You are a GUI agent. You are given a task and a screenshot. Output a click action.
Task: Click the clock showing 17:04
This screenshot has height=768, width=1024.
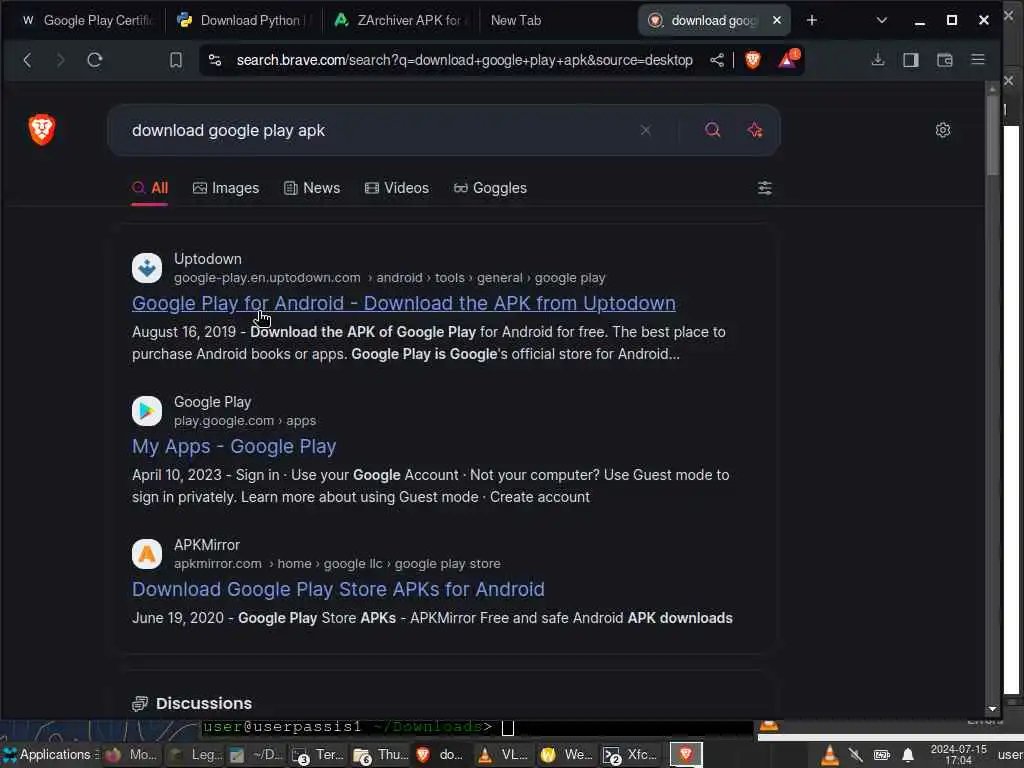(959, 755)
